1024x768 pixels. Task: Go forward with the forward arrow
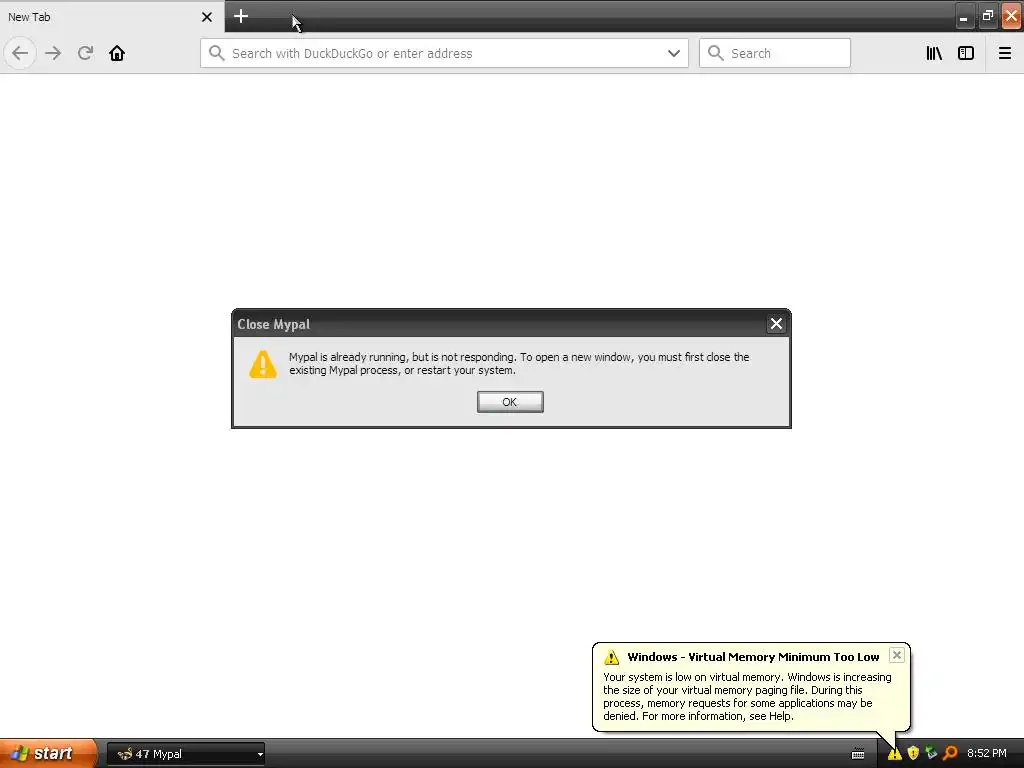click(x=53, y=53)
